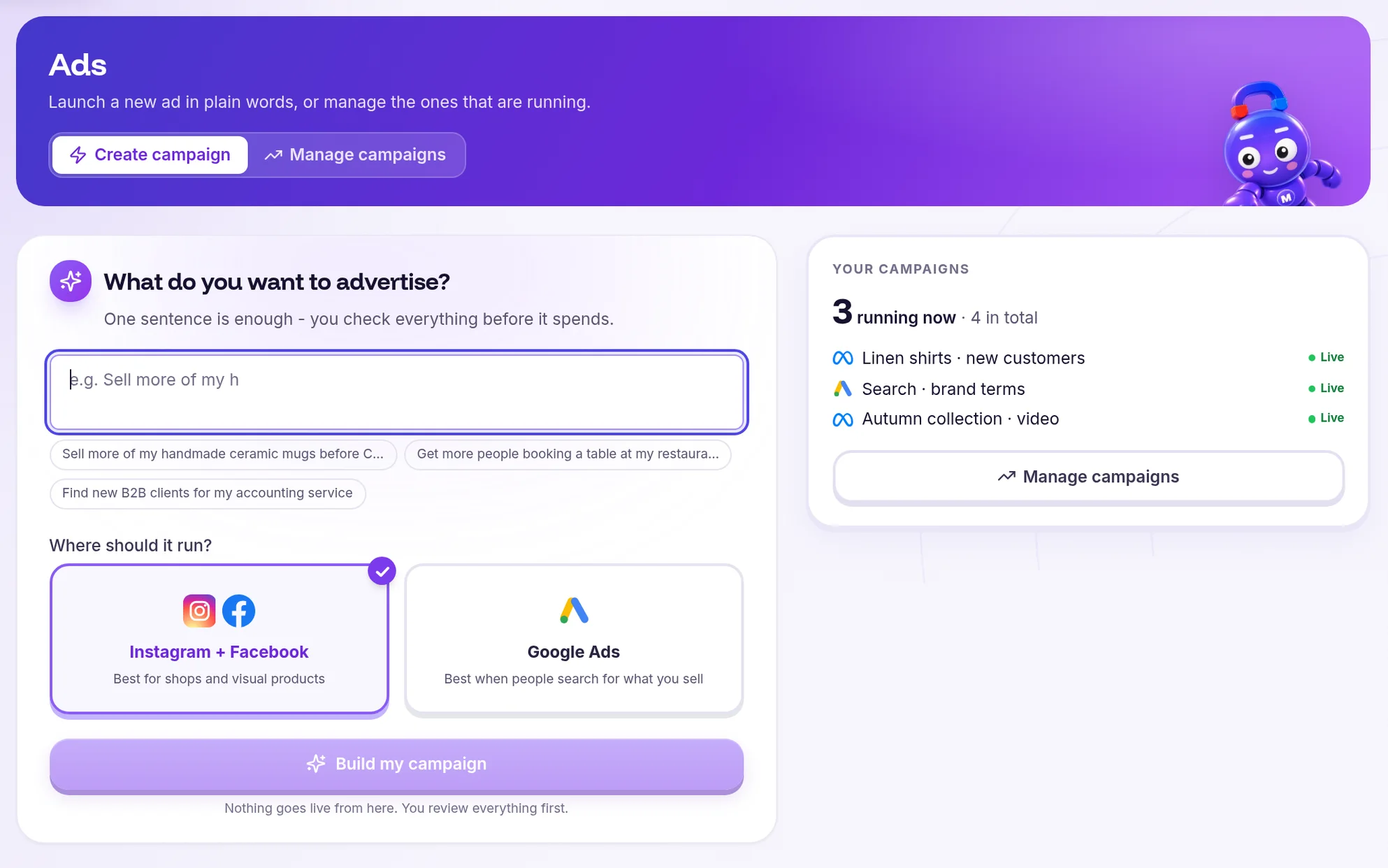The height and width of the screenshot is (868, 1388).
Task: Select the Google Ads platform card
Action: [x=574, y=639]
